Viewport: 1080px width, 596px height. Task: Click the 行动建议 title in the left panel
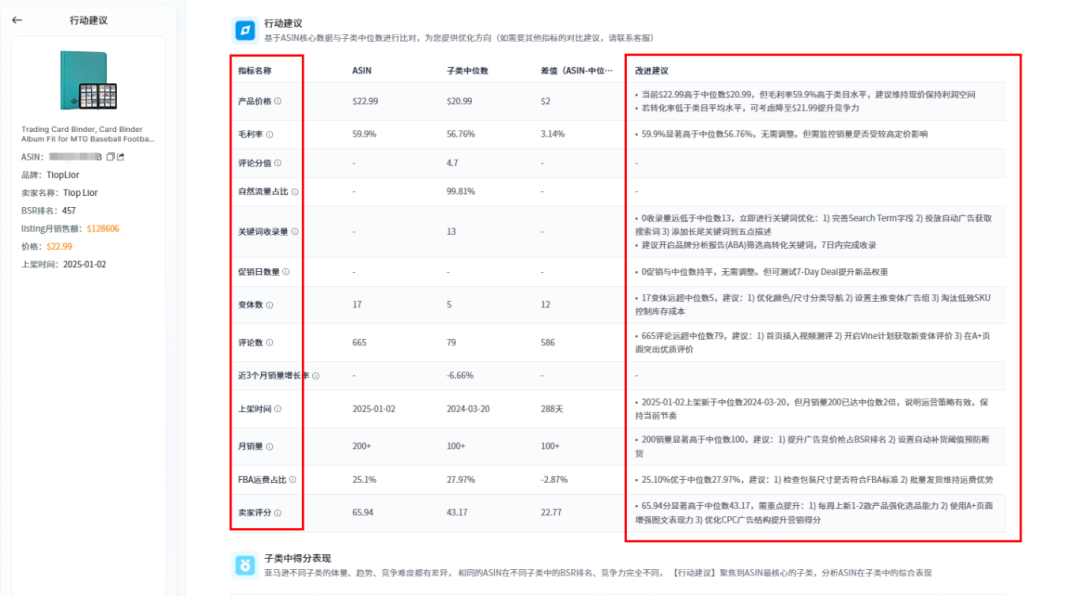88,21
